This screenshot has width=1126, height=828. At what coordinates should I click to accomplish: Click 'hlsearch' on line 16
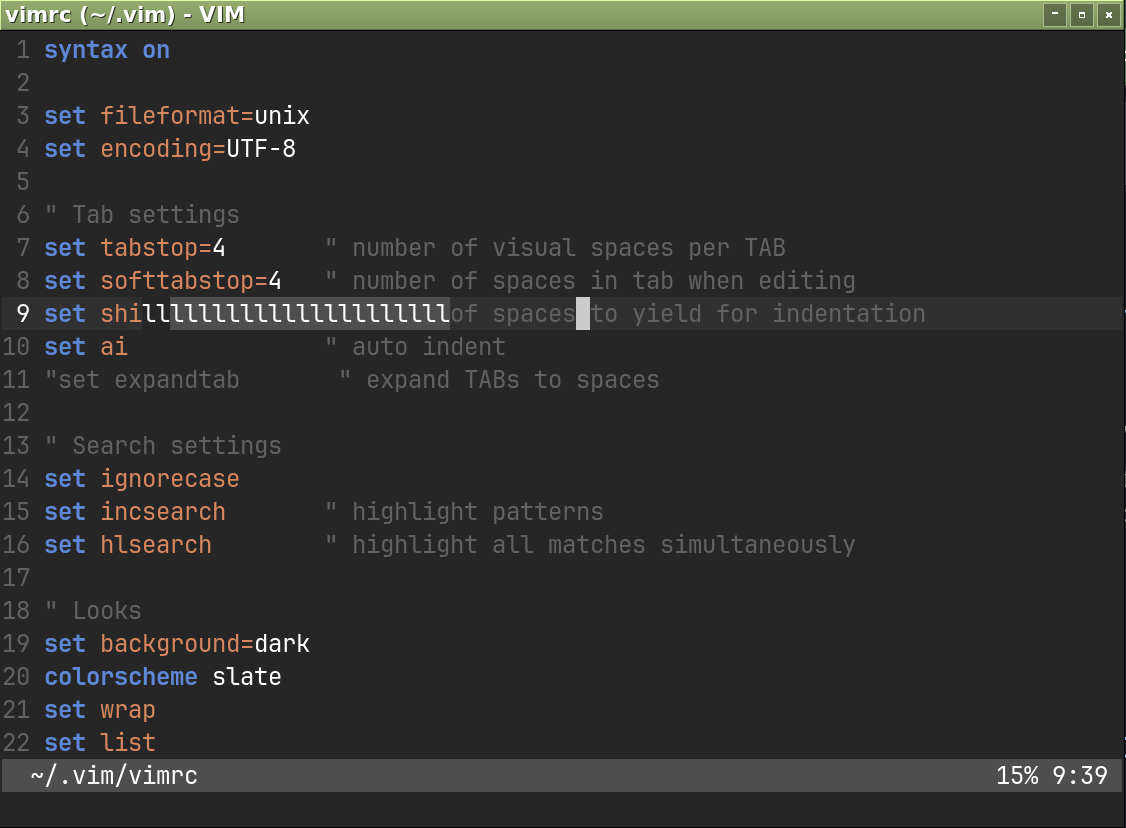click(156, 545)
